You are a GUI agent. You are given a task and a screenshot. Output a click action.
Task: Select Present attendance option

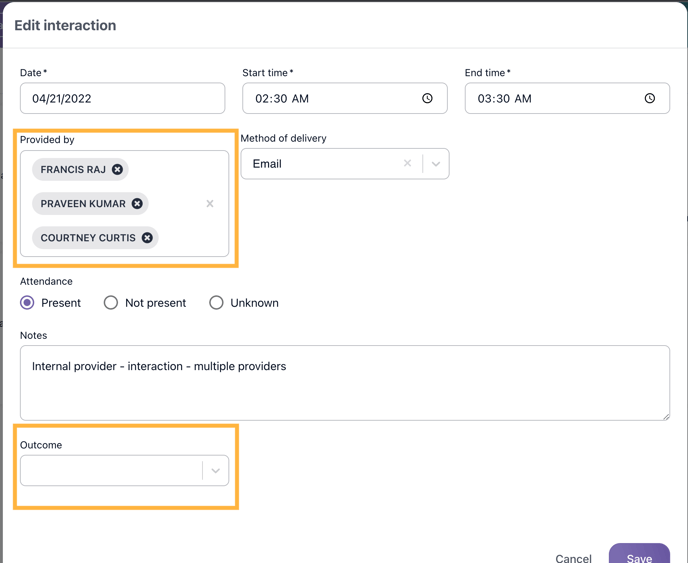(28, 303)
